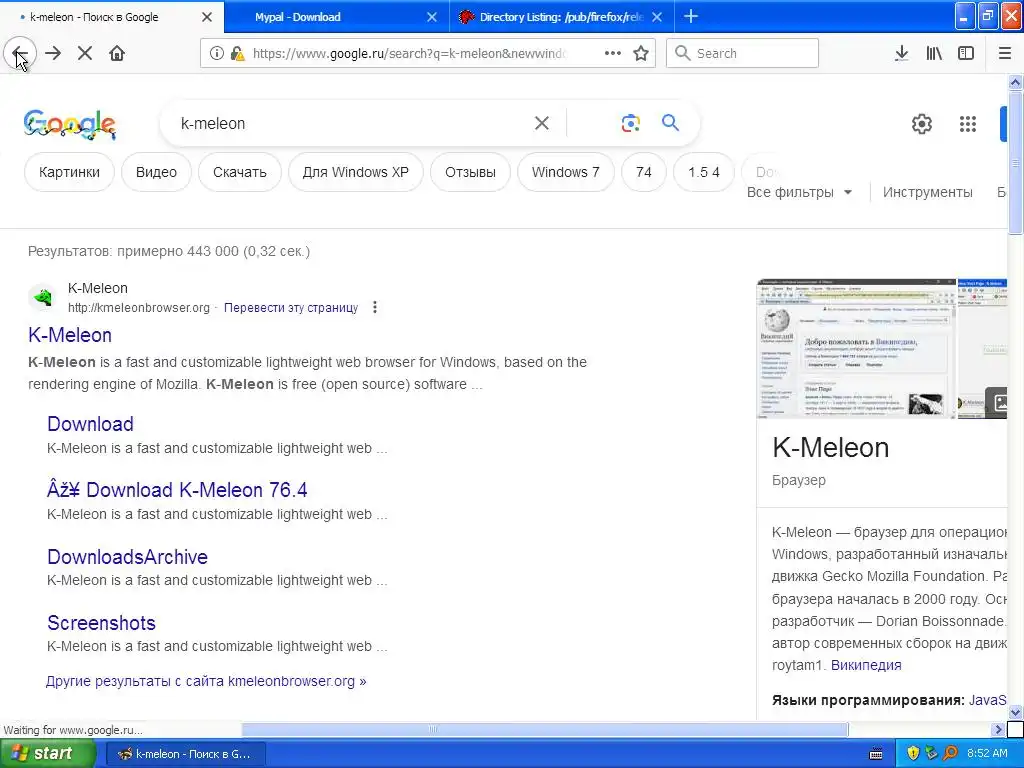Viewport: 1024px width, 768px height.
Task: Click Перевести эту страницу link
Action: pyautogui.click(x=291, y=308)
